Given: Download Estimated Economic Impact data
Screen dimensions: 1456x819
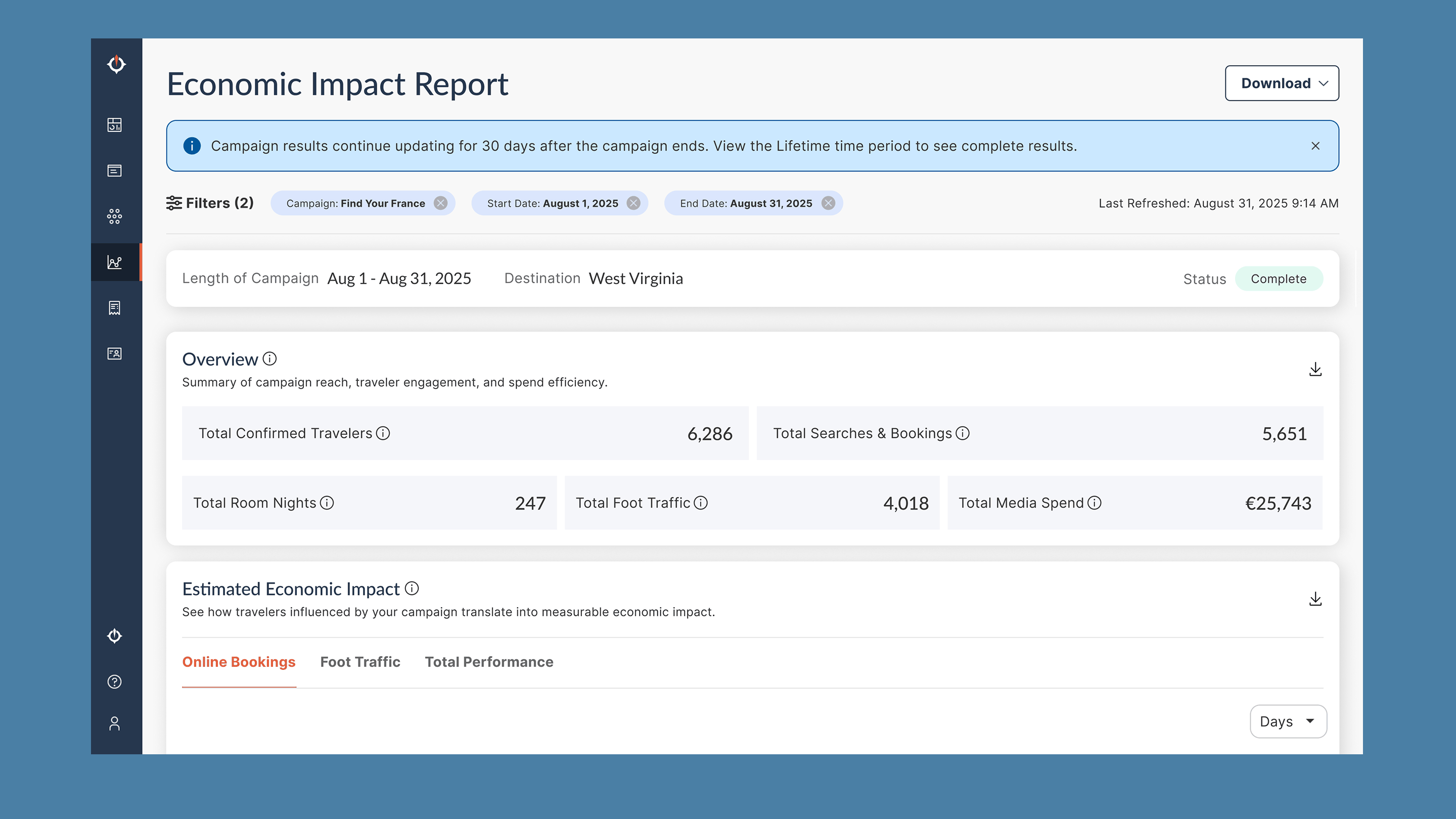Looking at the screenshot, I should 1316,599.
